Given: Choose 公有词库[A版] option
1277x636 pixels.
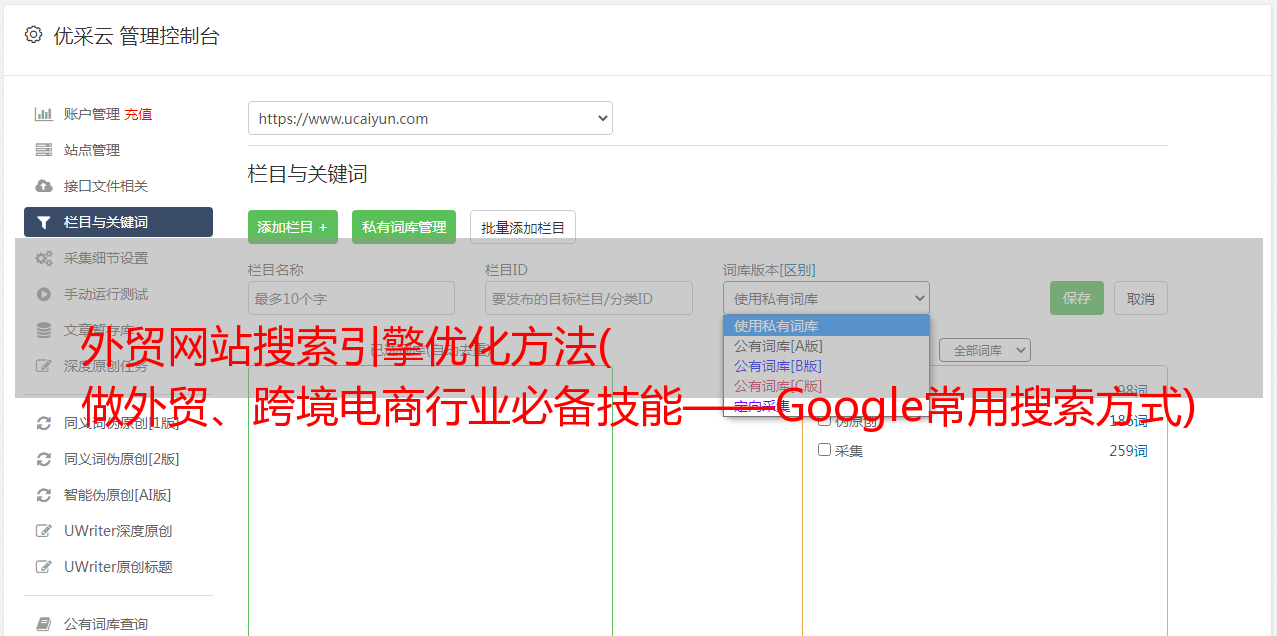Looking at the screenshot, I should pos(826,346).
